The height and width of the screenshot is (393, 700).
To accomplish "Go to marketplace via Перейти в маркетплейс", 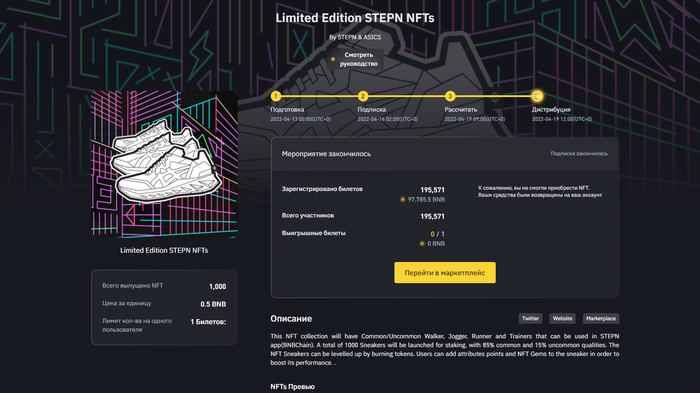I will tap(445, 272).
